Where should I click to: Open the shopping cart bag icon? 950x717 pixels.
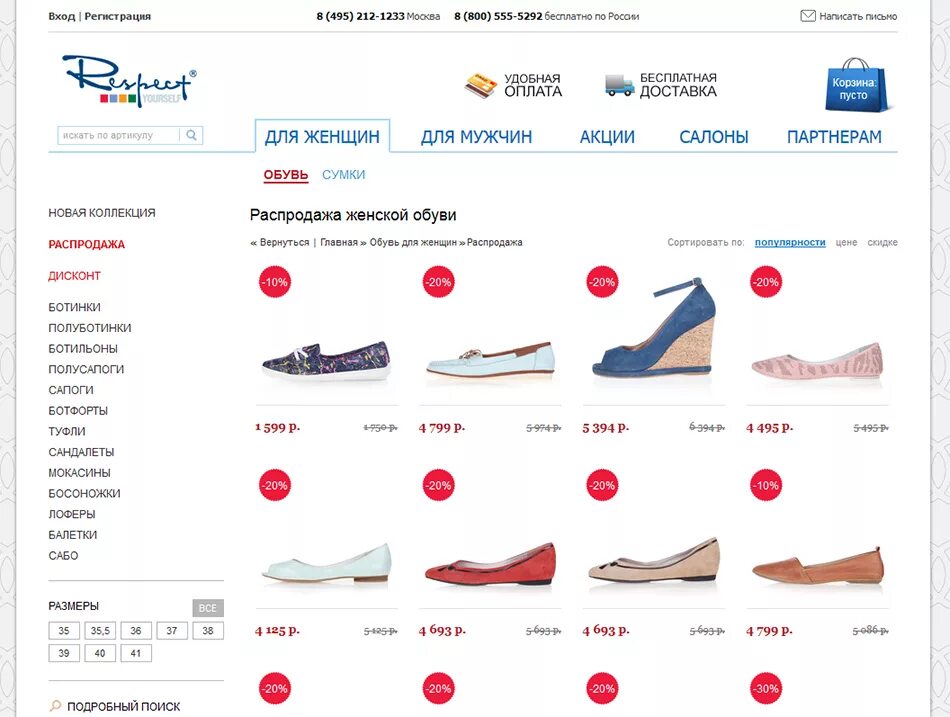click(x=857, y=85)
